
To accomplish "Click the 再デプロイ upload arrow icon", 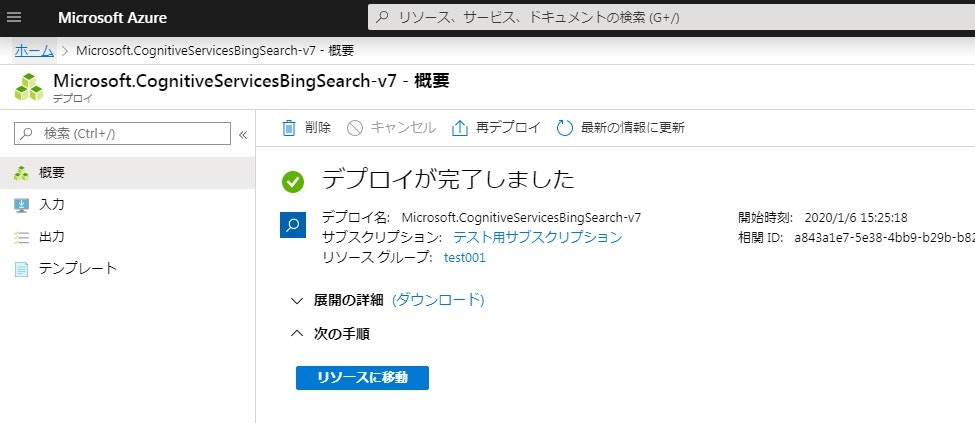I will click(459, 128).
